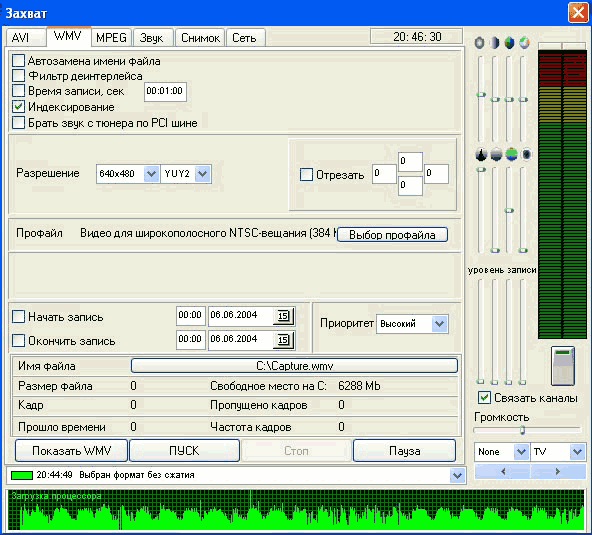This screenshot has width=592, height=535.
Task: Click the green and blue landscape icon
Action: pyautogui.click(x=511, y=154)
